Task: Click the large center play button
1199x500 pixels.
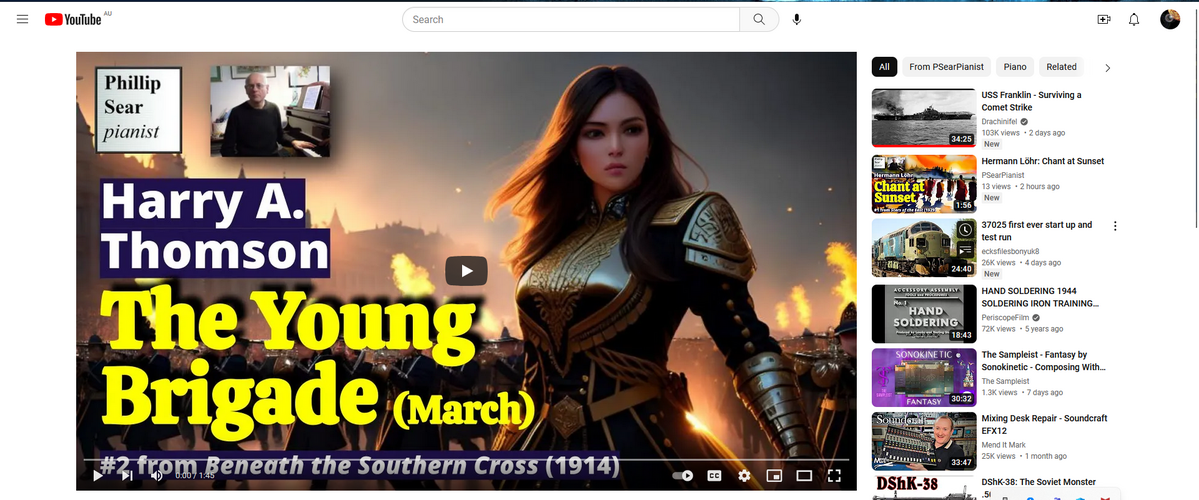Action: pyautogui.click(x=466, y=271)
